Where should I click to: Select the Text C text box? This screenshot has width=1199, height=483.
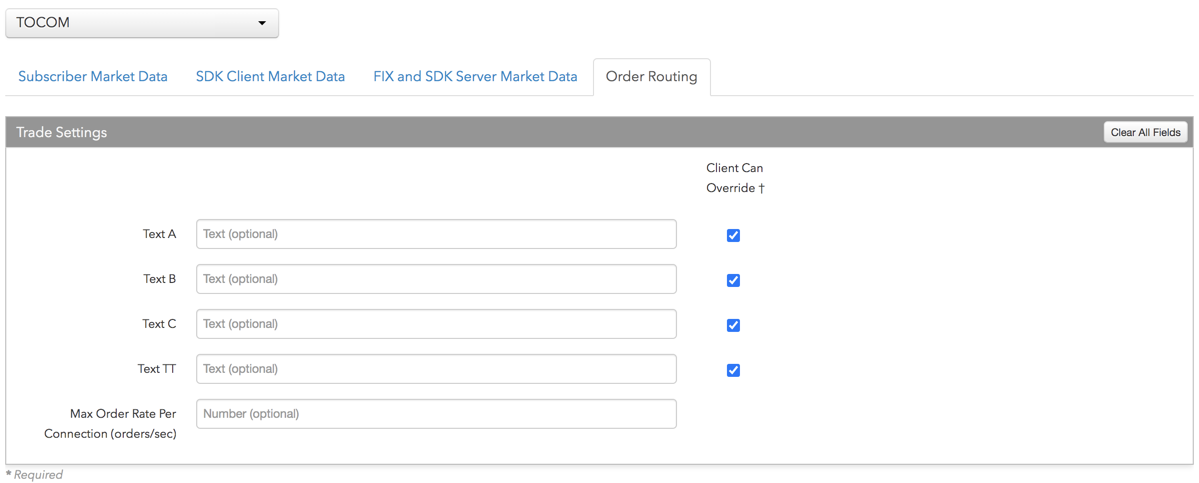point(437,324)
